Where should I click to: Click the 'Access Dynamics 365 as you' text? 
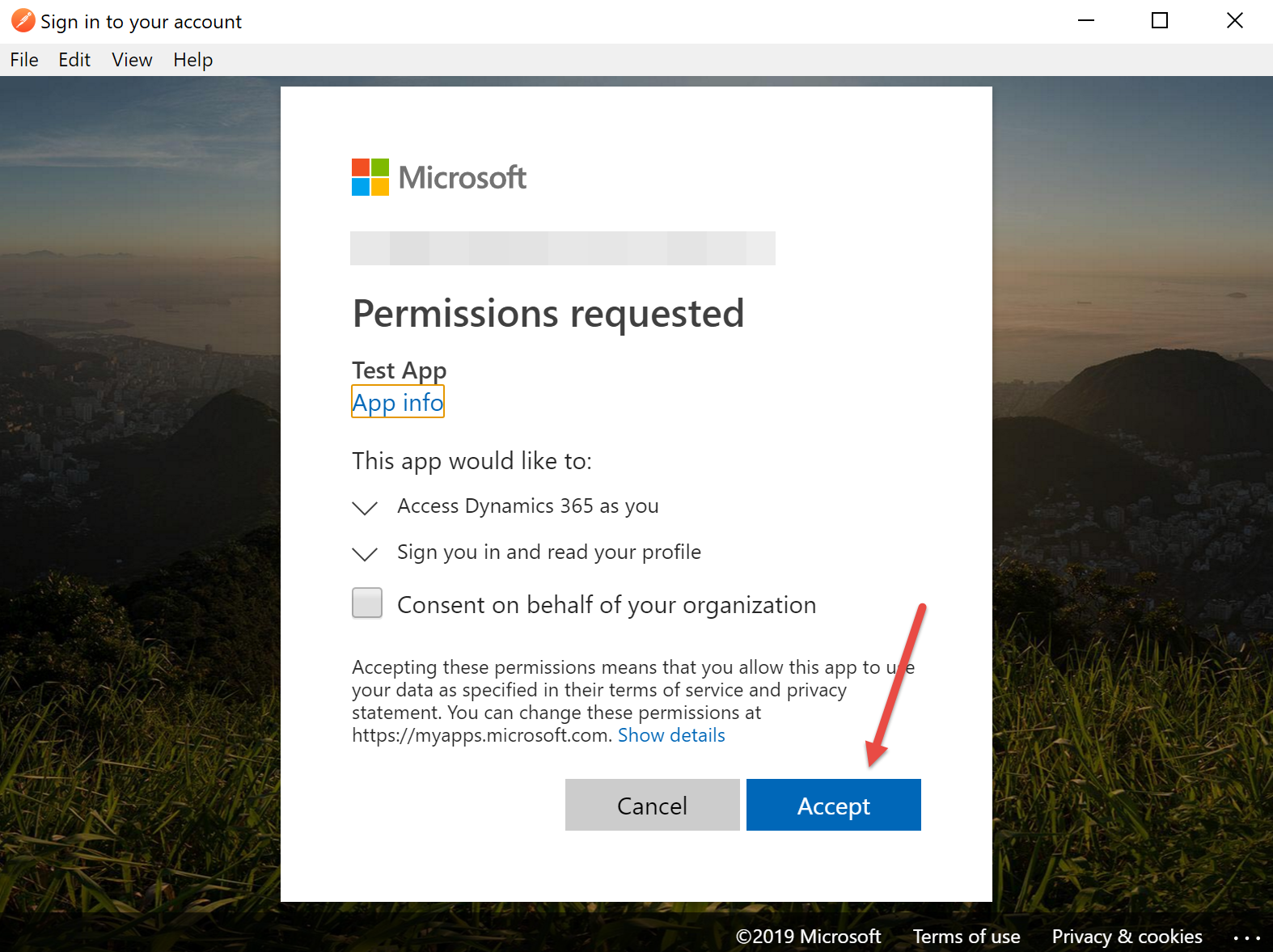[x=528, y=506]
